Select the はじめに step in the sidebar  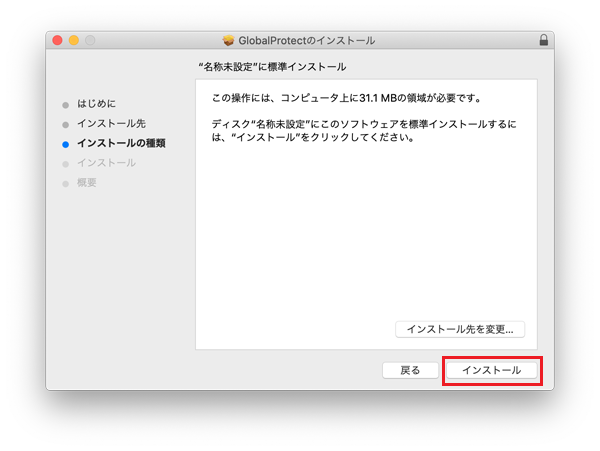pos(96,103)
